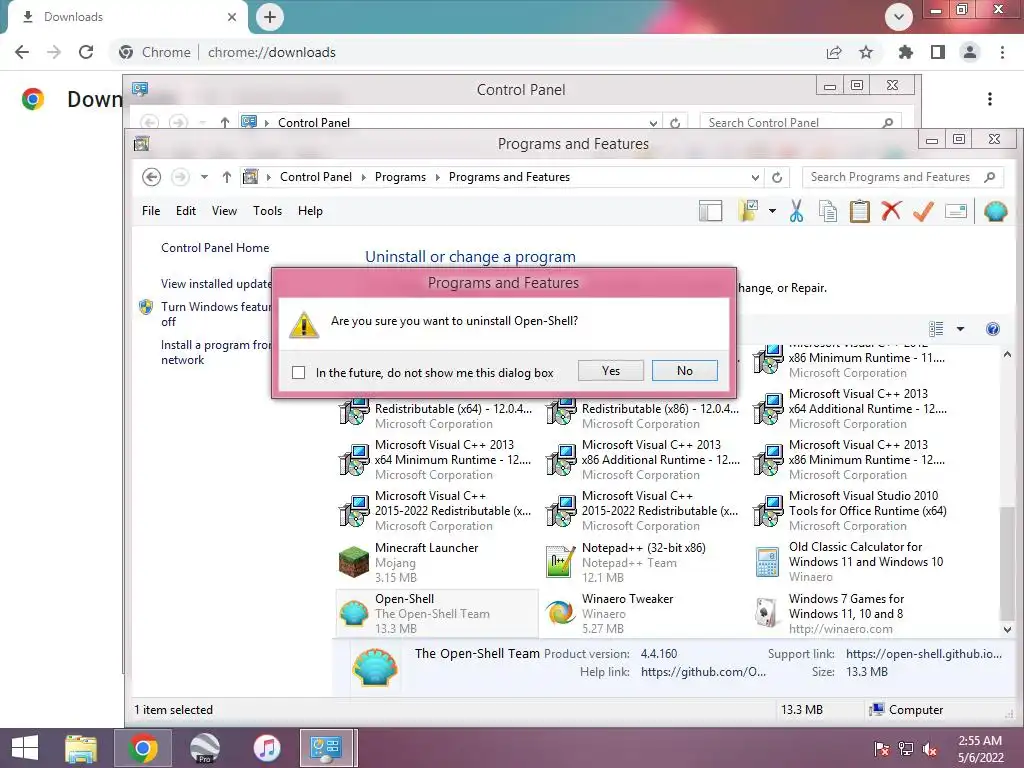The height and width of the screenshot is (768, 1024).
Task: Select Winaero Tweaker entry
Action: 643,613
